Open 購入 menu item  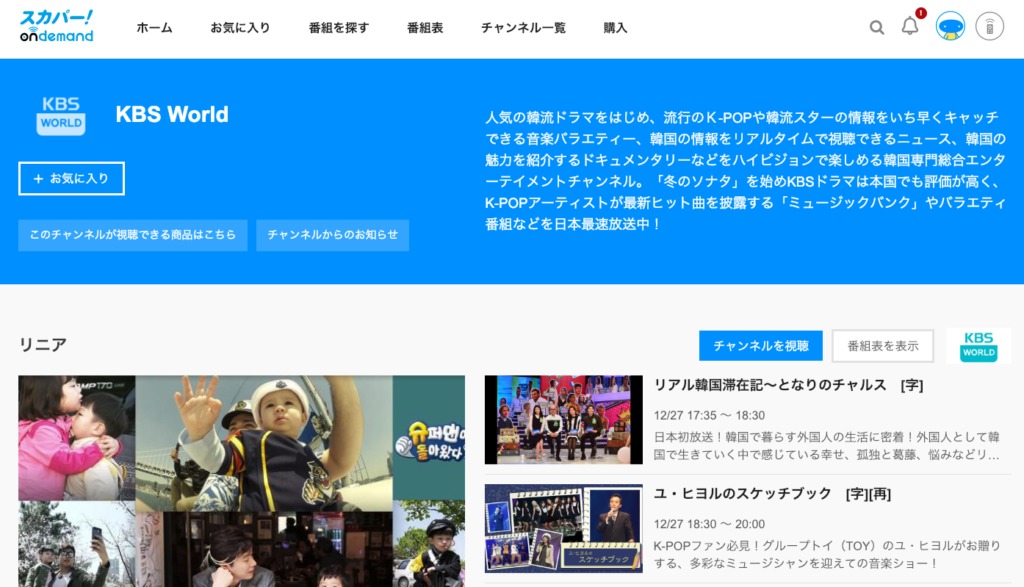click(615, 27)
